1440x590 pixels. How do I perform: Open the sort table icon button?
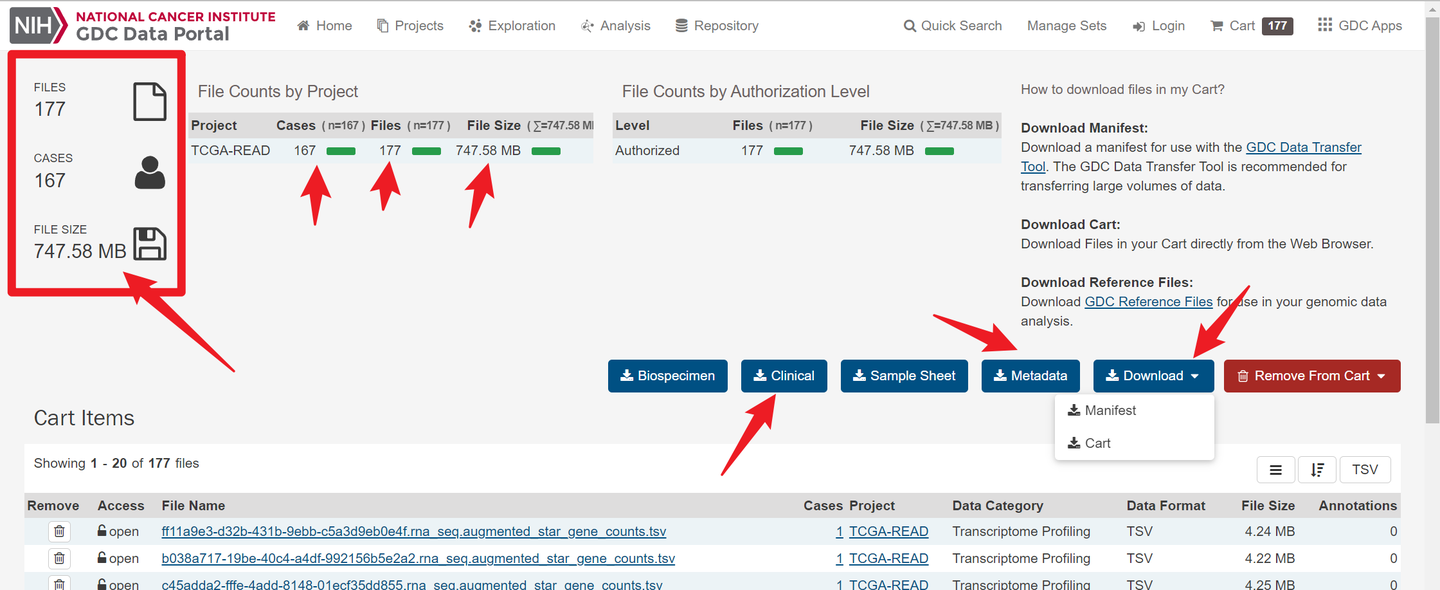coord(1317,470)
